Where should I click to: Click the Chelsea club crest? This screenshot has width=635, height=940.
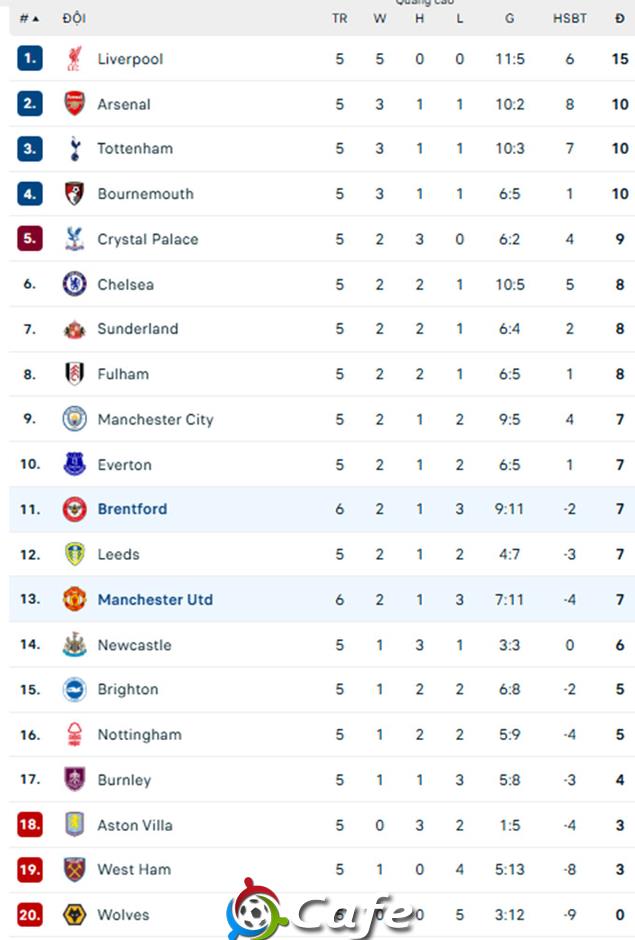pos(74,284)
